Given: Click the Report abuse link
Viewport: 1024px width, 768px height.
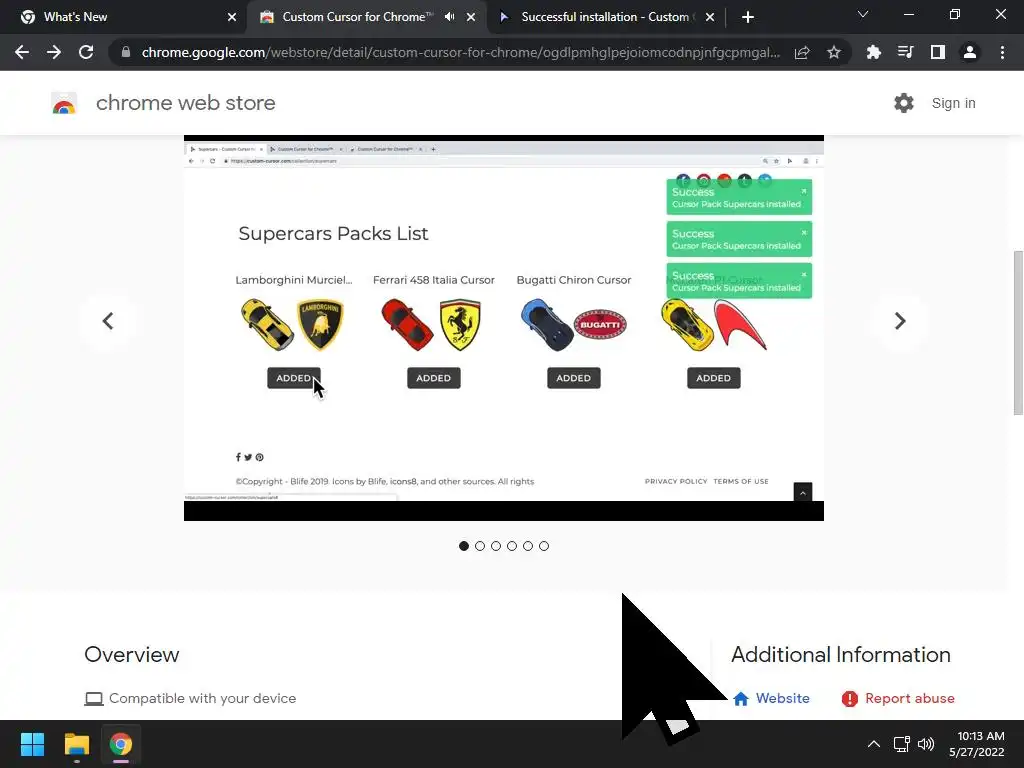Looking at the screenshot, I should tap(898, 698).
